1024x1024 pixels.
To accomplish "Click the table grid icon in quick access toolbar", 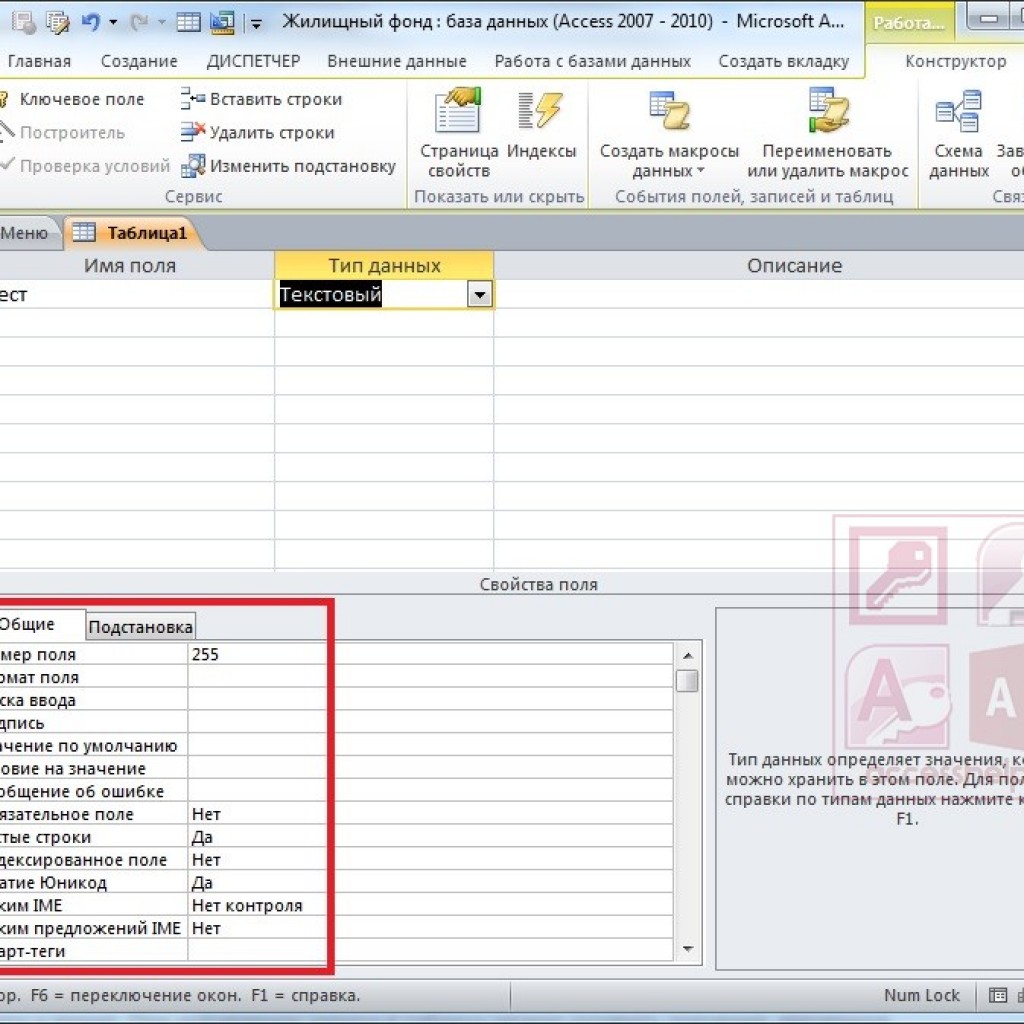I will point(188,22).
